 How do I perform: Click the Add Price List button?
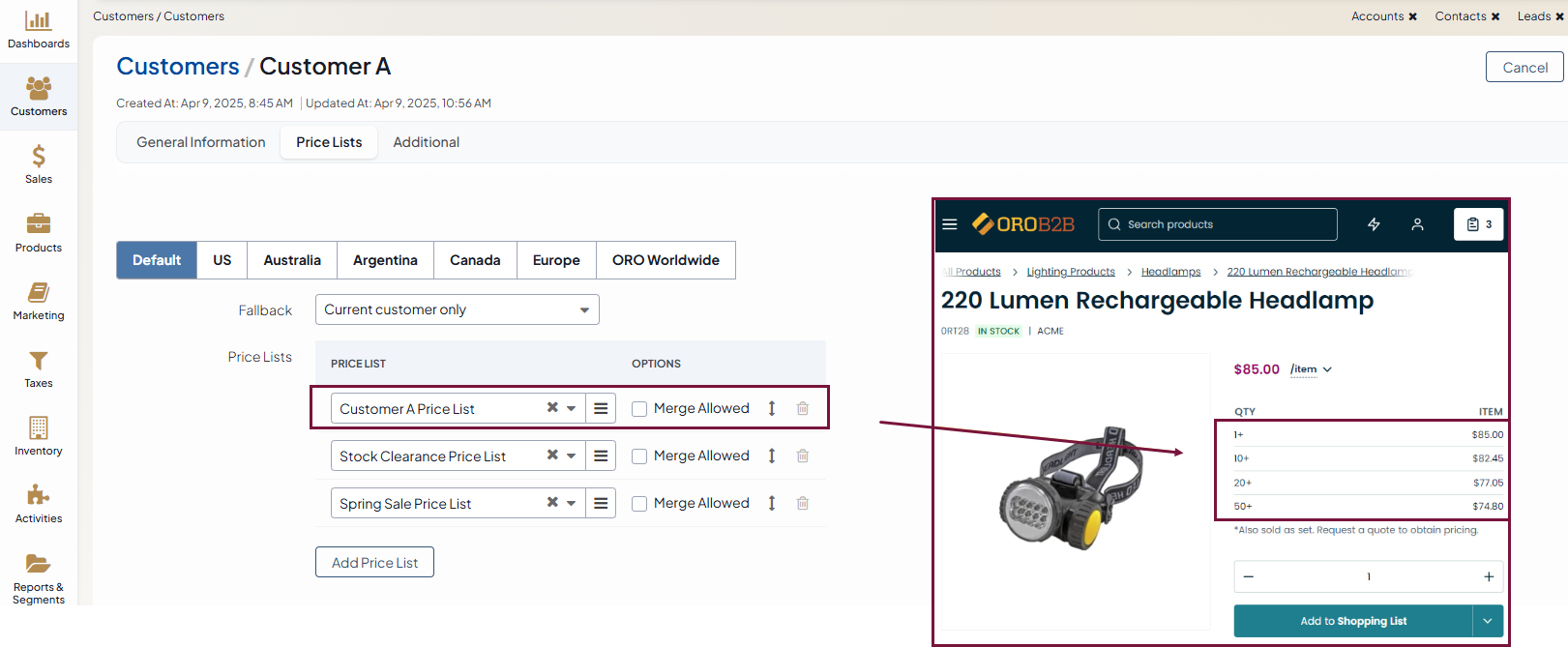[374, 562]
